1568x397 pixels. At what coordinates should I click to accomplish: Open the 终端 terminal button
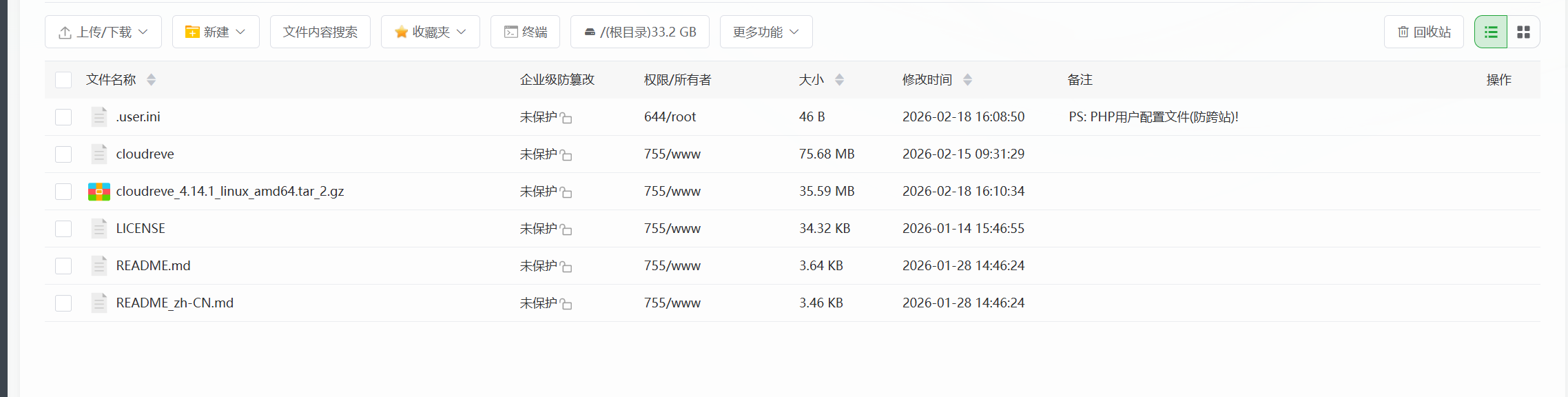(x=525, y=32)
